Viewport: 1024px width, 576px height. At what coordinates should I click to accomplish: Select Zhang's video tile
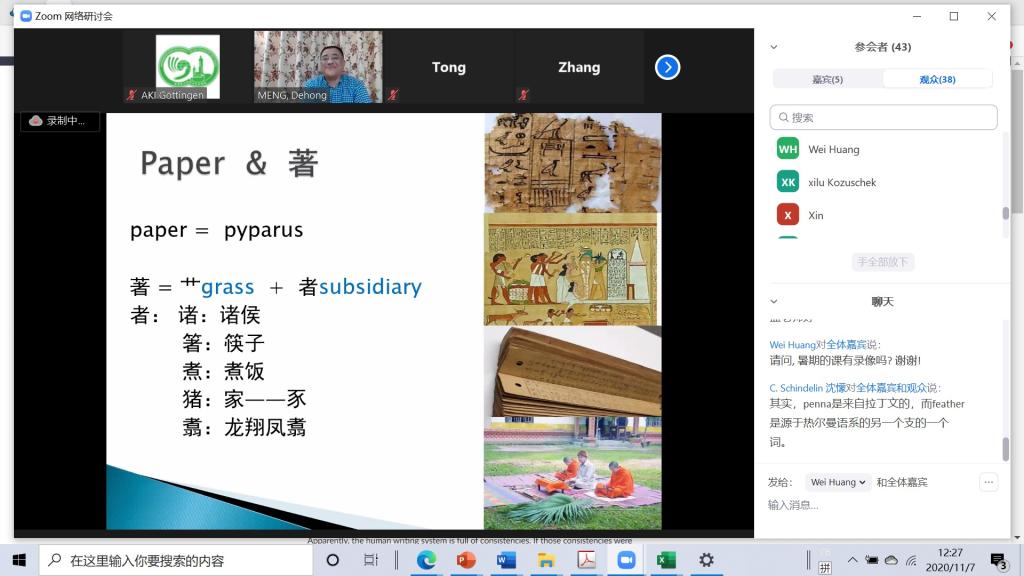point(579,67)
